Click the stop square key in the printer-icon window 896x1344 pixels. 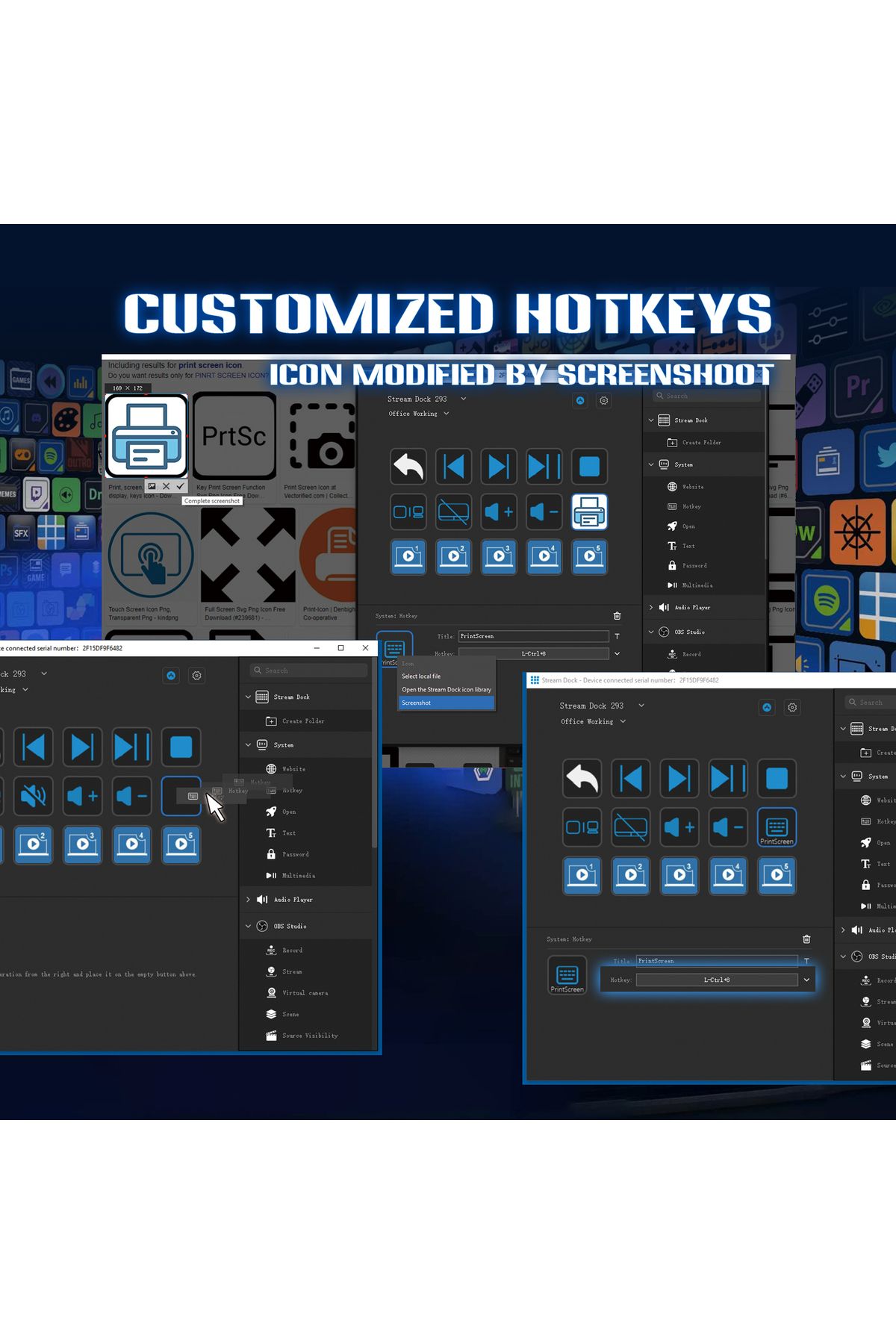590,467
